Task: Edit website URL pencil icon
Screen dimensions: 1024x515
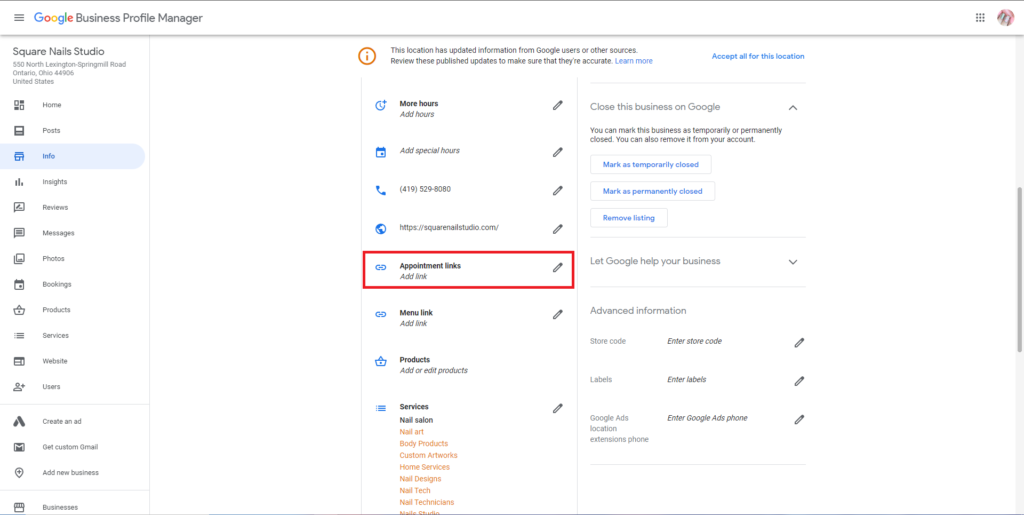Action: [557, 229]
